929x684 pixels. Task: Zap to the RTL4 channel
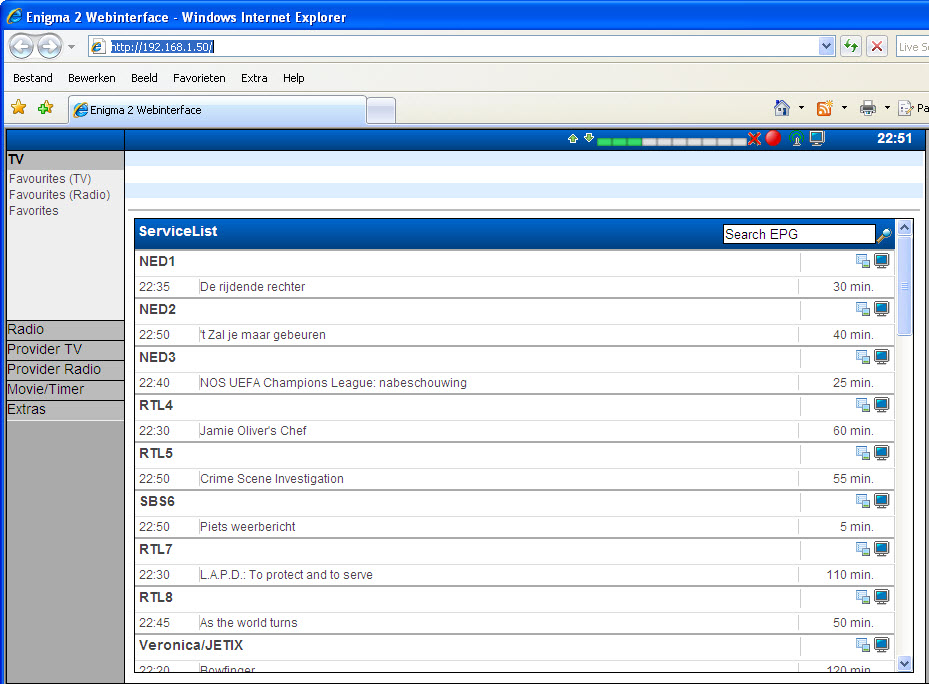[156, 405]
